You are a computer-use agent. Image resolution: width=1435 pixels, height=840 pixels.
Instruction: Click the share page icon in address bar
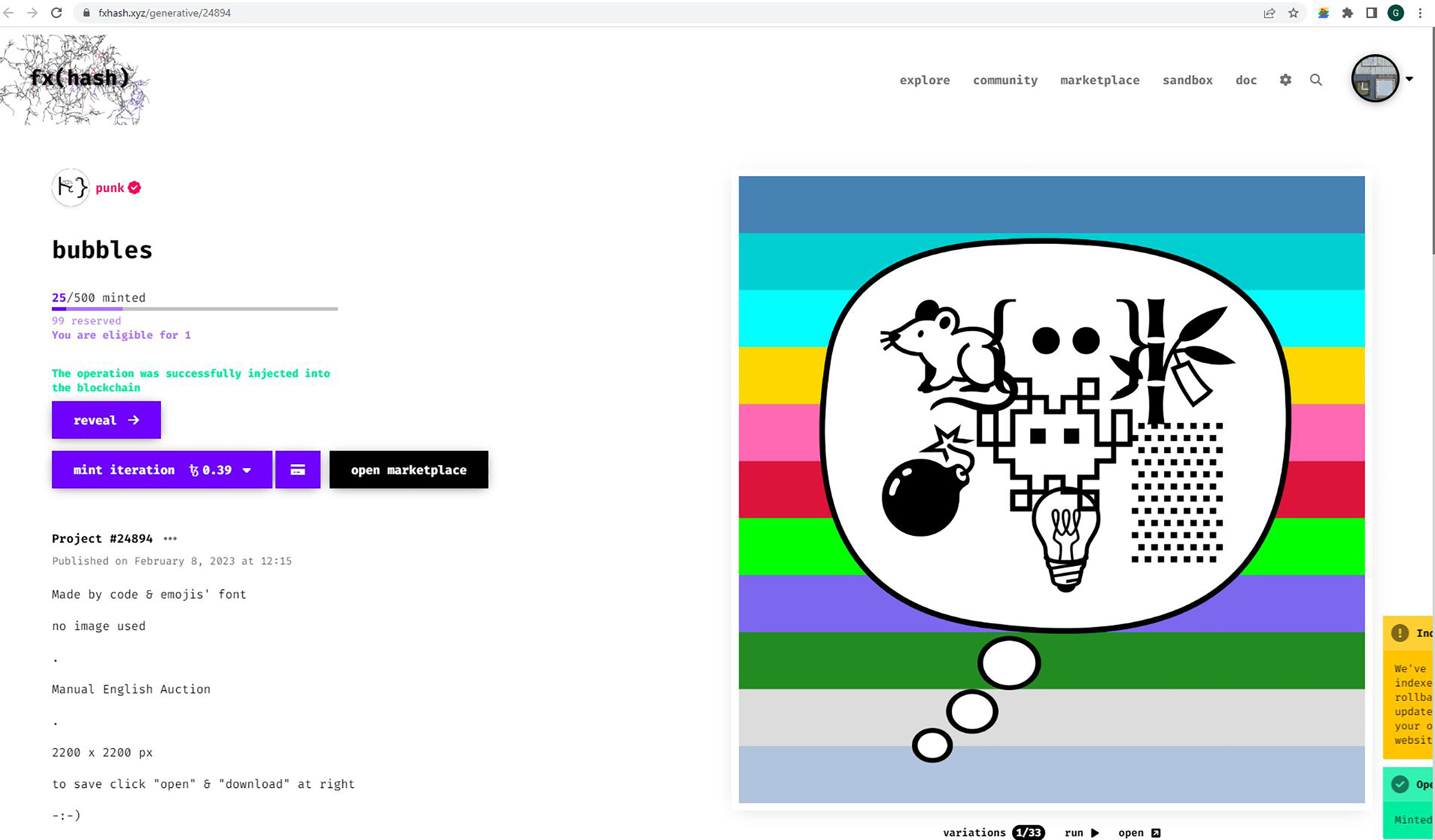click(1269, 12)
